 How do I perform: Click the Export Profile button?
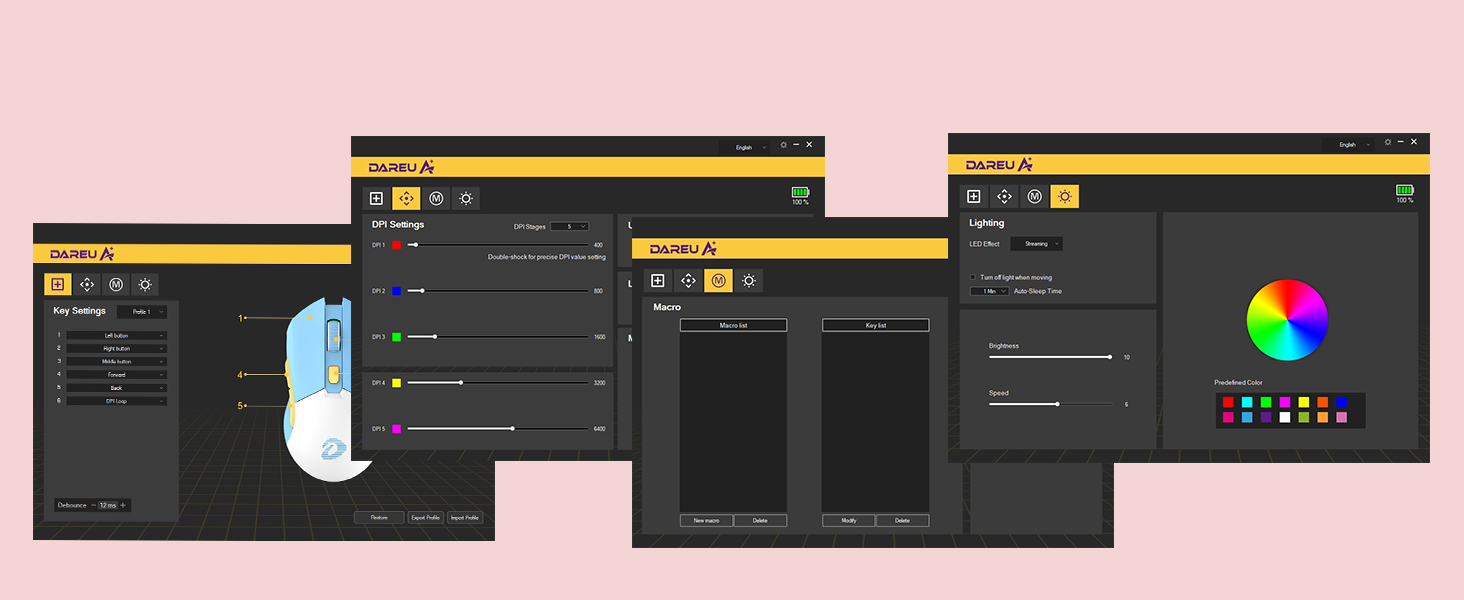pos(425,518)
